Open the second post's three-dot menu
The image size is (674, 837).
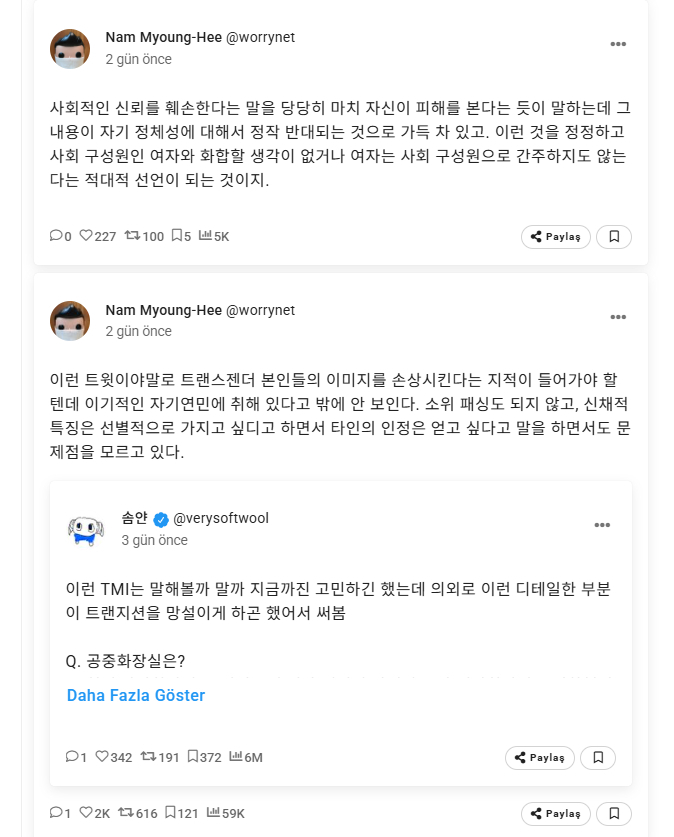coord(618,317)
